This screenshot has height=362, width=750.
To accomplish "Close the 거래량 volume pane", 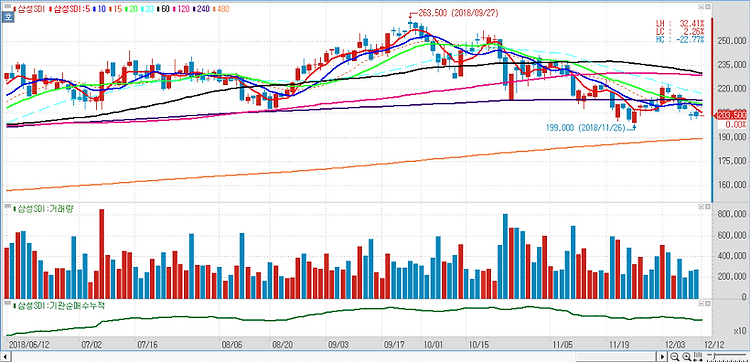I will (x=707, y=207).
